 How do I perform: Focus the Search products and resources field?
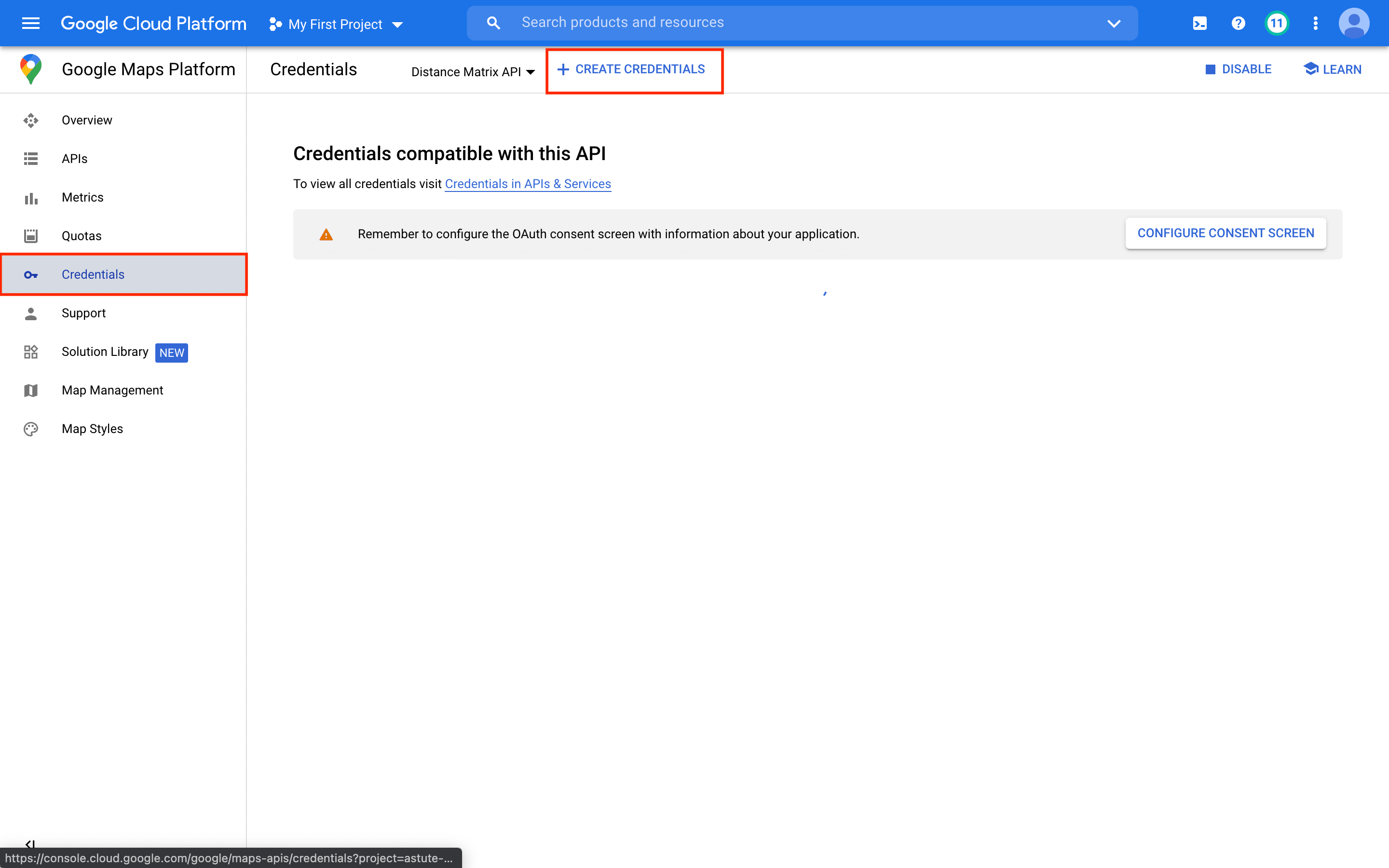coord(802,23)
